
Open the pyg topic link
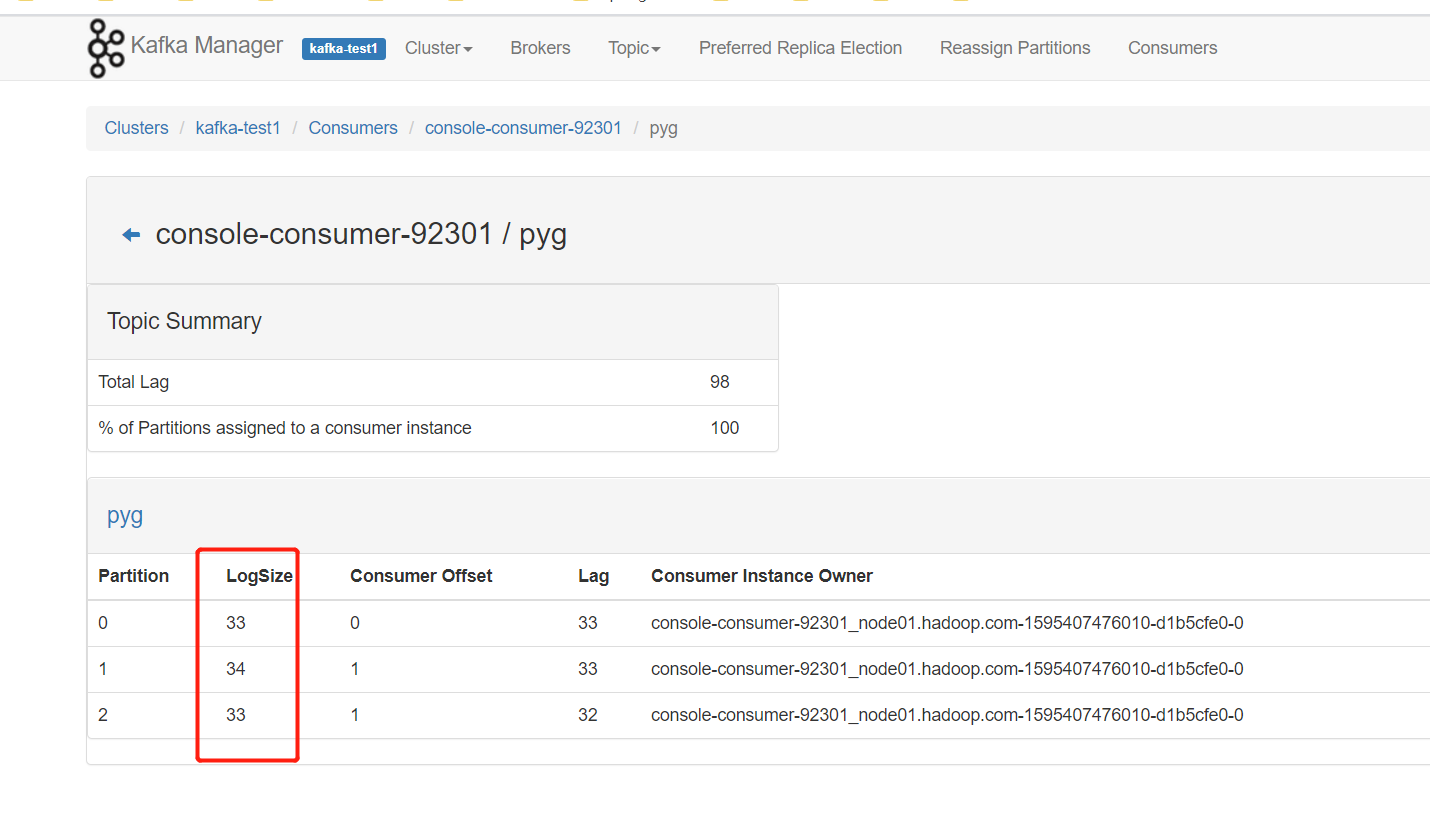click(x=125, y=516)
